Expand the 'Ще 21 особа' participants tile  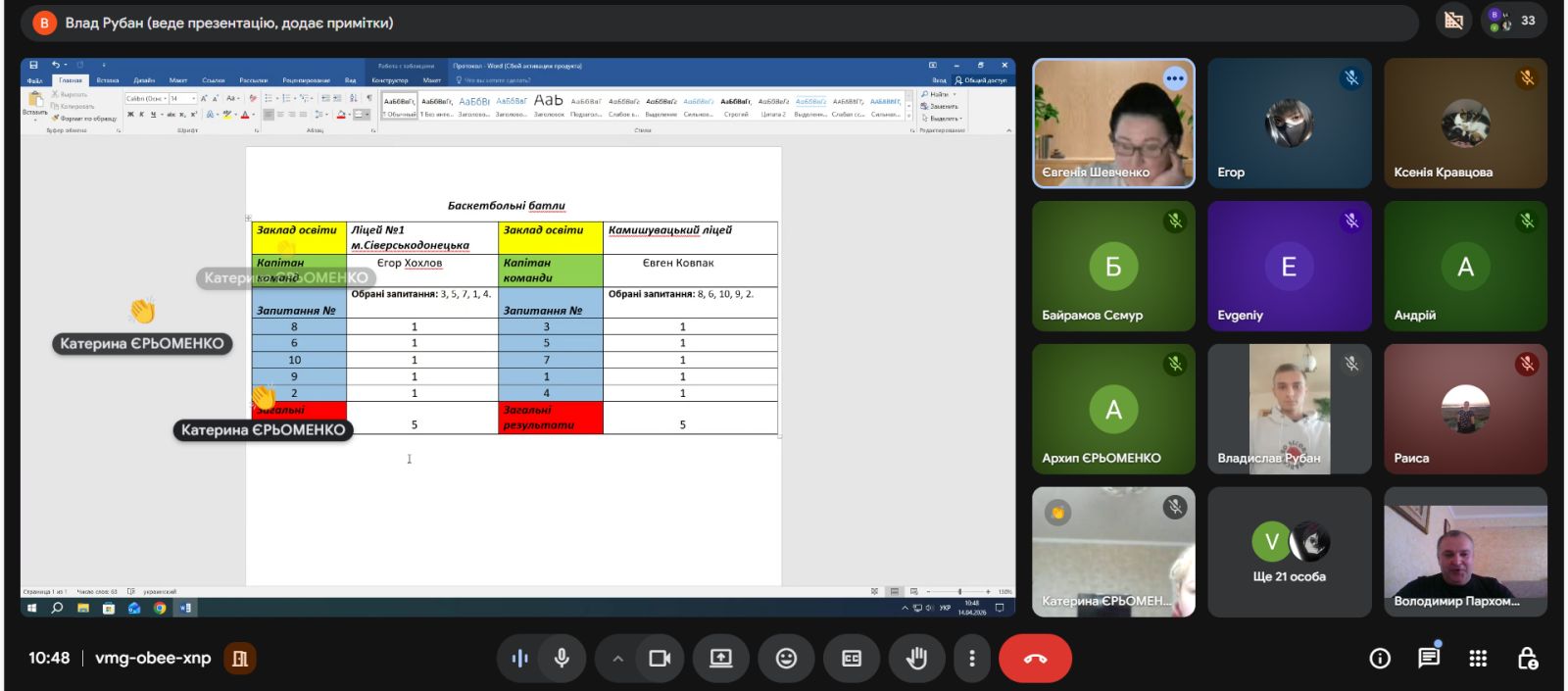point(1289,552)
